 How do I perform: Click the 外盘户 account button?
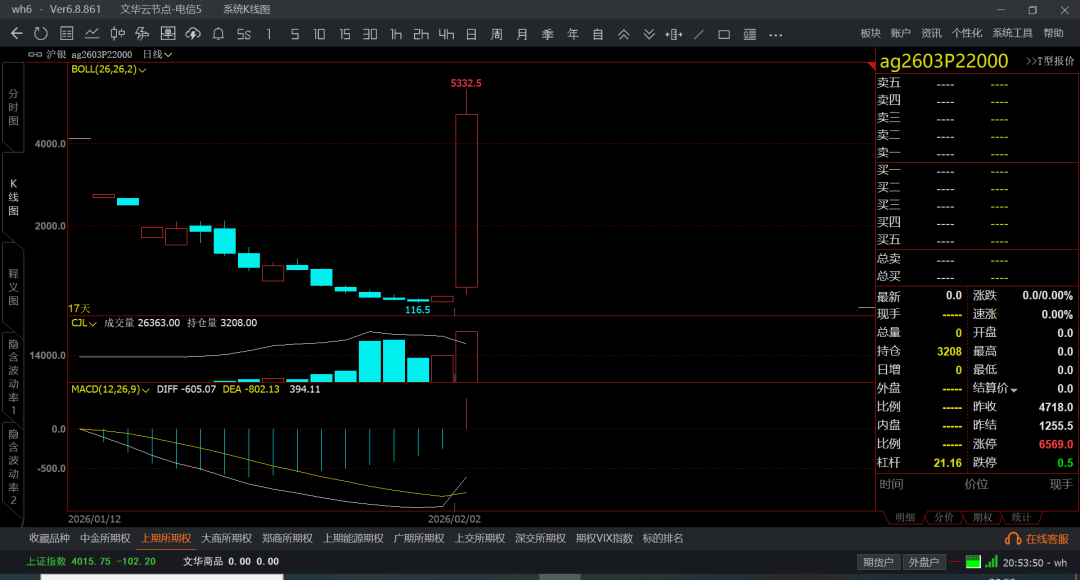click(924, 562)
